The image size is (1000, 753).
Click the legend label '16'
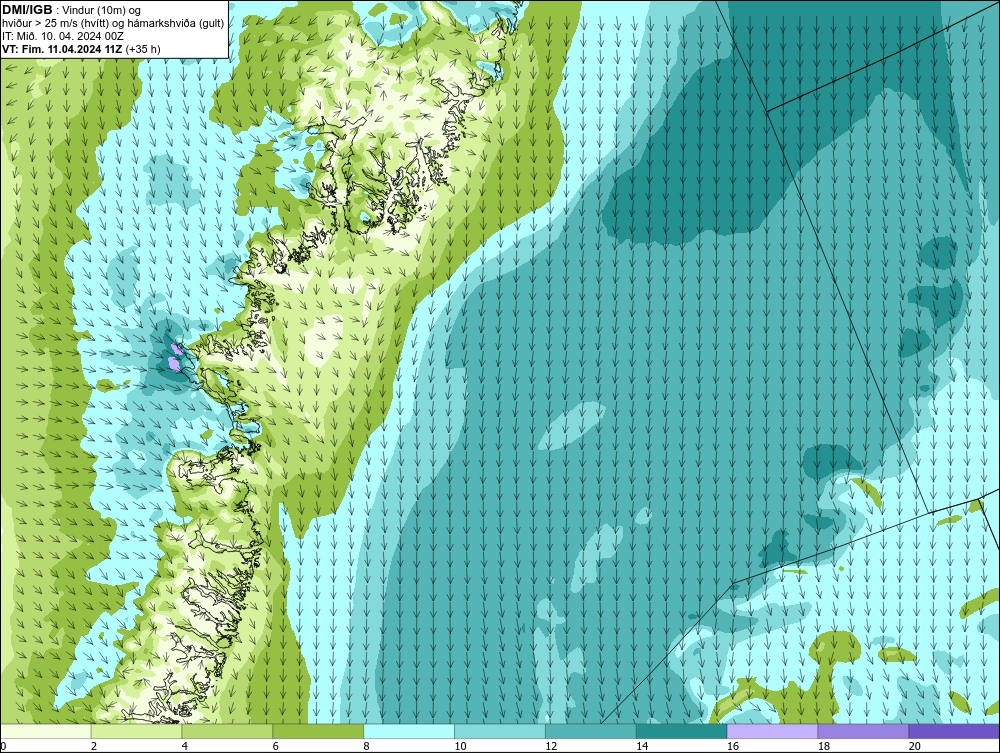click(x=733, y=746)
